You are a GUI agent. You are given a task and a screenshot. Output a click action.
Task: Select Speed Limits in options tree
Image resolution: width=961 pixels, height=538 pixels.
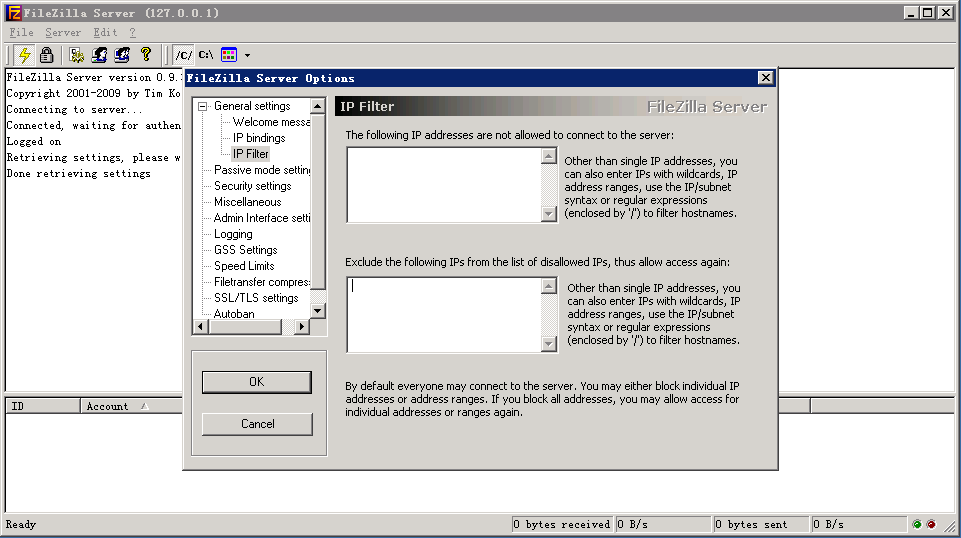coord(244,266)
